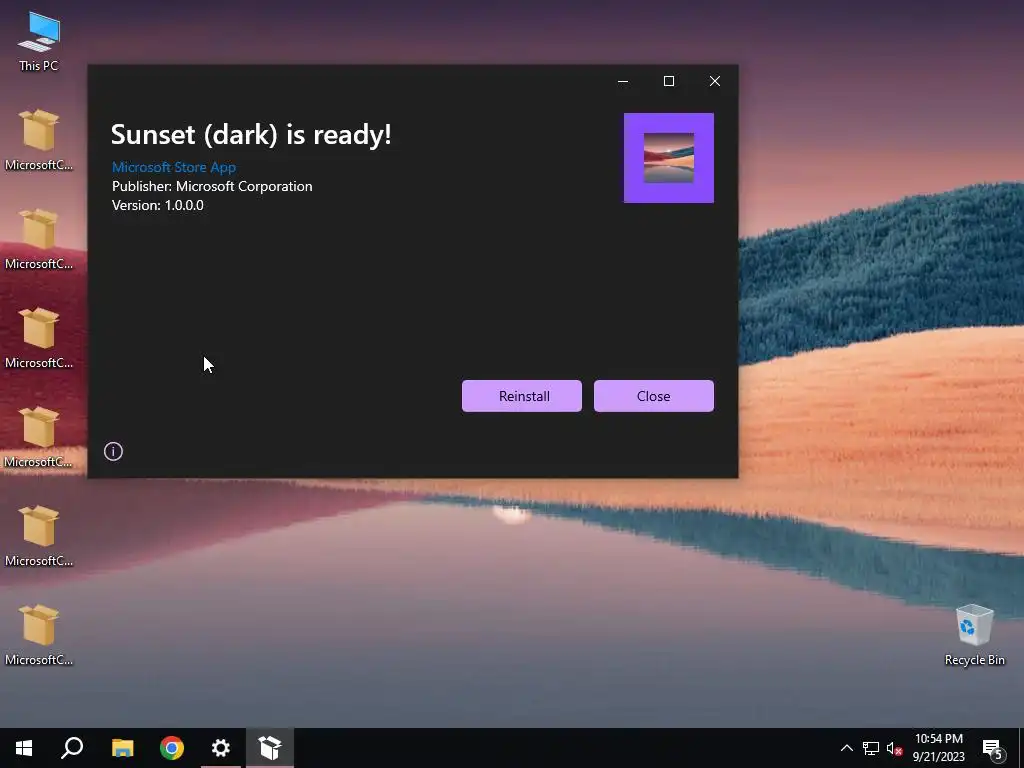Open the Microsoft Store App link
Screen dimensions: 1024x768
174,167
